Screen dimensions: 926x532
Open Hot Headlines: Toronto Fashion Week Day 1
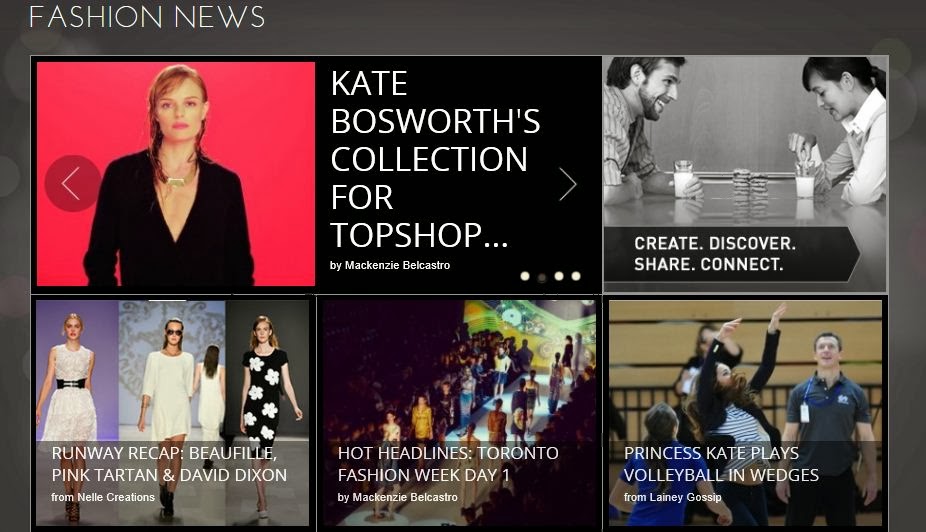point(448,464)
